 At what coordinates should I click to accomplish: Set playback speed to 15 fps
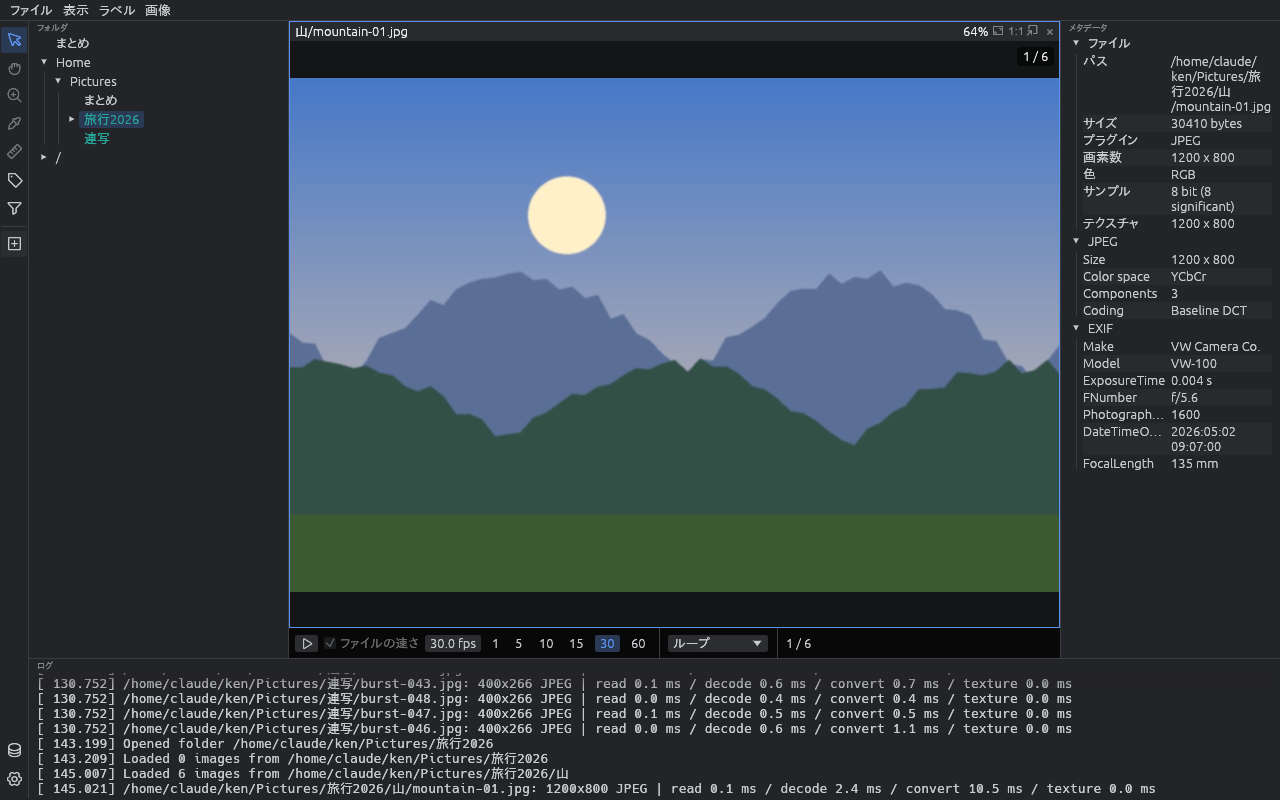tap(576, 644)
